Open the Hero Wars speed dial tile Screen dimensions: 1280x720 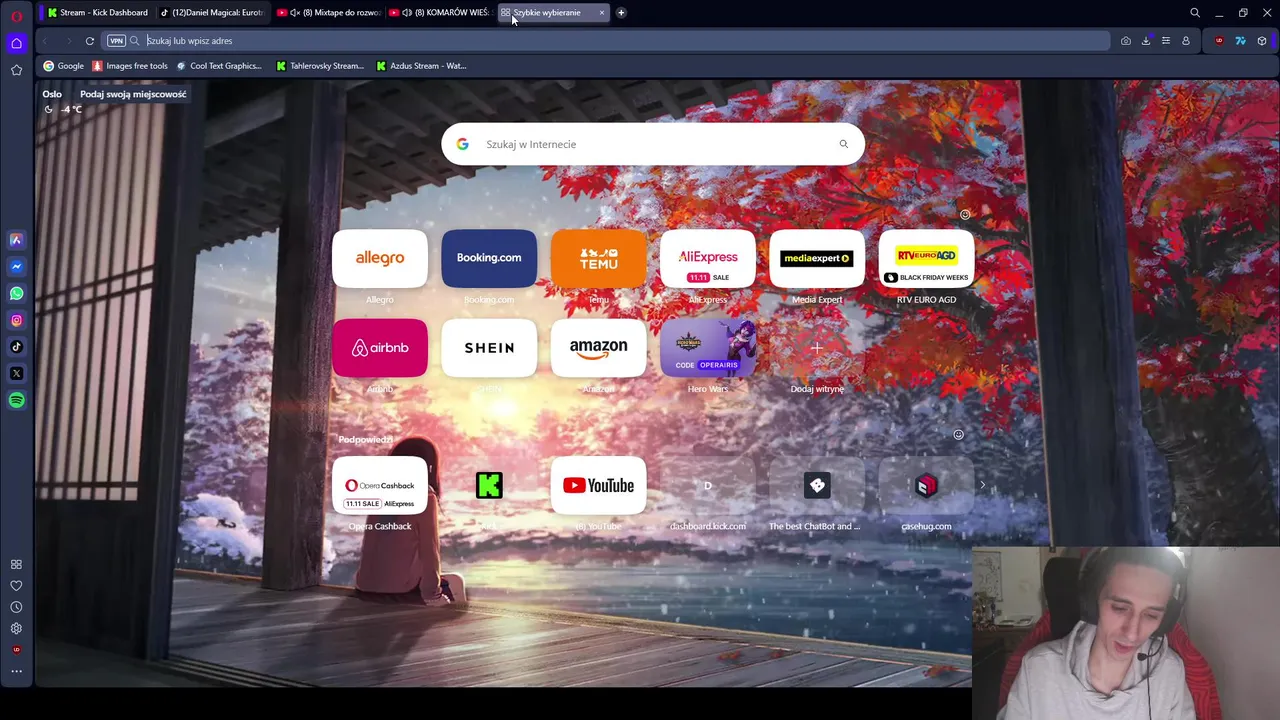pyautogui.click(x=708, y=348)
